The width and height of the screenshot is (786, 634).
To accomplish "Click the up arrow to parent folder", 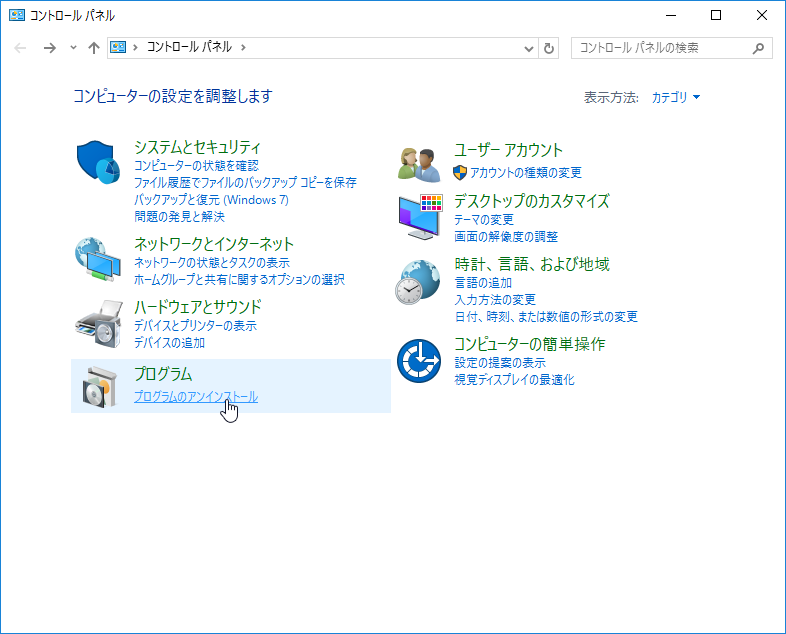I will (x=94, y=48).
